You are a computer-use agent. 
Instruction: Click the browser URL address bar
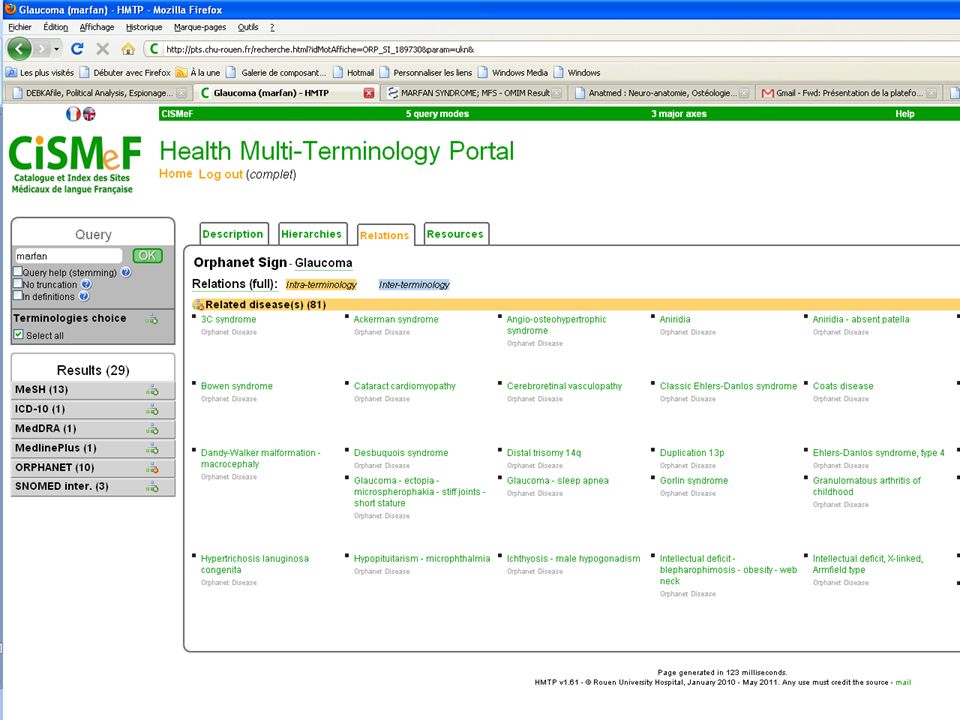point(551,49)
